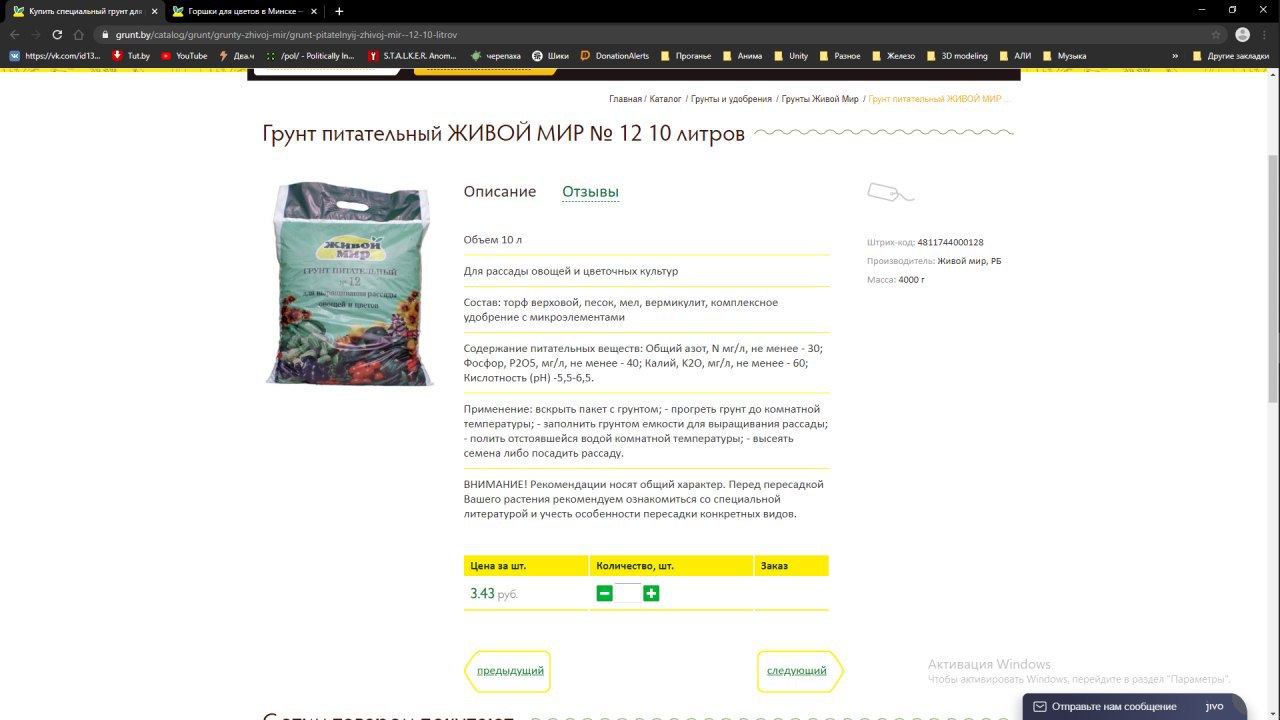Bookmark this page with the star icon

pos(1216,34)
